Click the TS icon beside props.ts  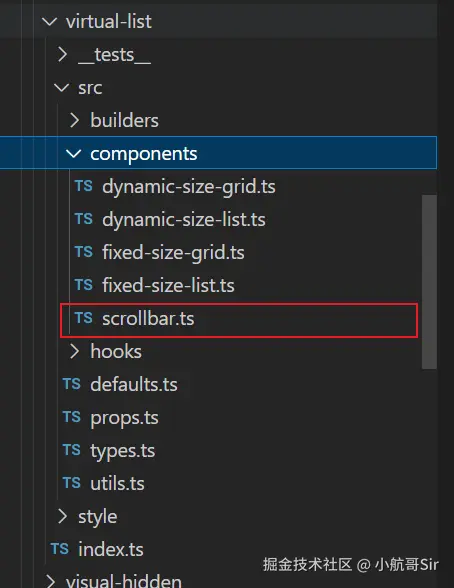(72, 417)
